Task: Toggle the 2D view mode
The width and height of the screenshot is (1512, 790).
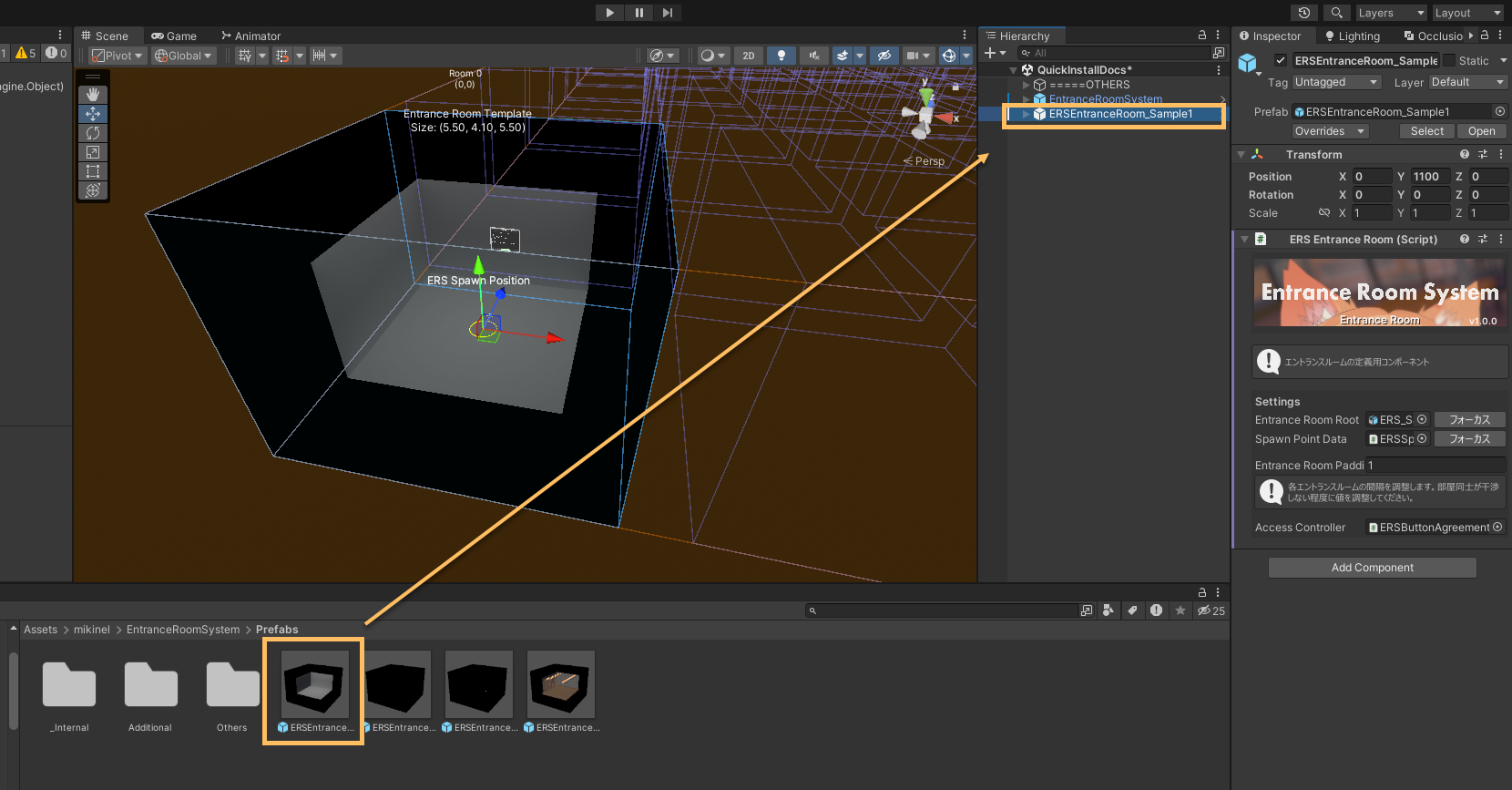Action: 749,56
